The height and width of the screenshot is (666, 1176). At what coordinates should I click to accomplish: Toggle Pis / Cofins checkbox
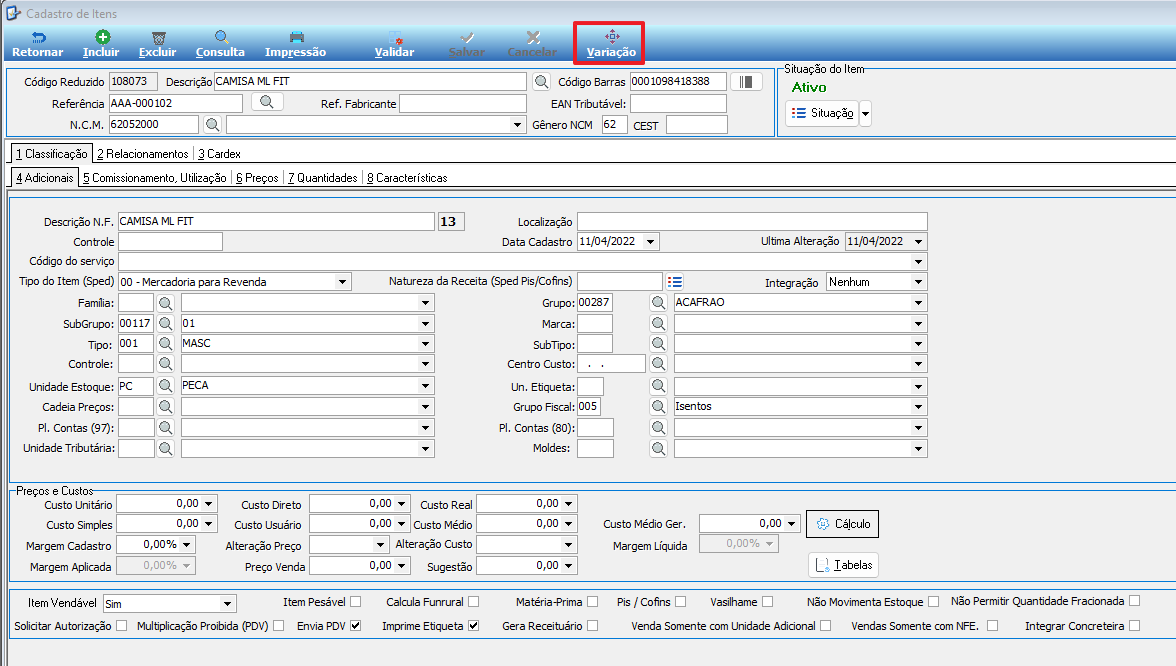tap(680, 602)
